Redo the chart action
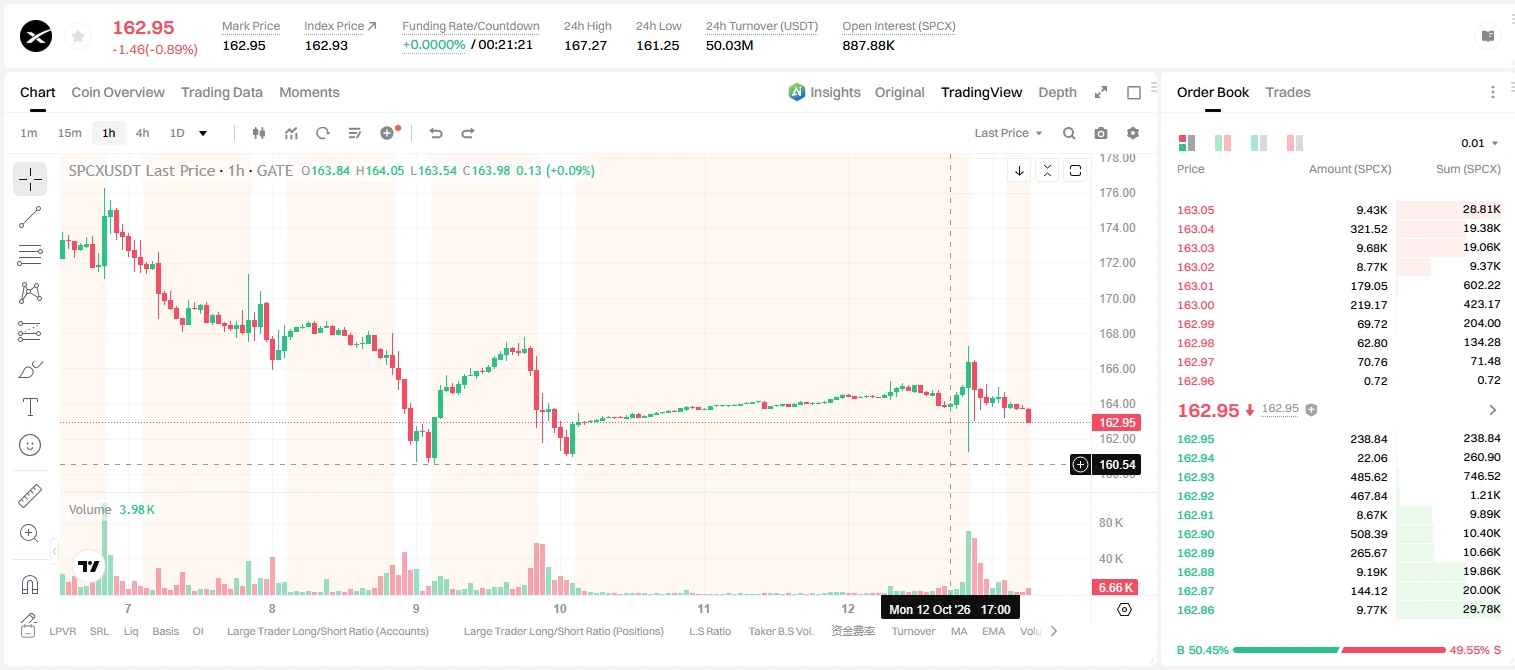Screen dimensions: 1515x670 [467, 133]
